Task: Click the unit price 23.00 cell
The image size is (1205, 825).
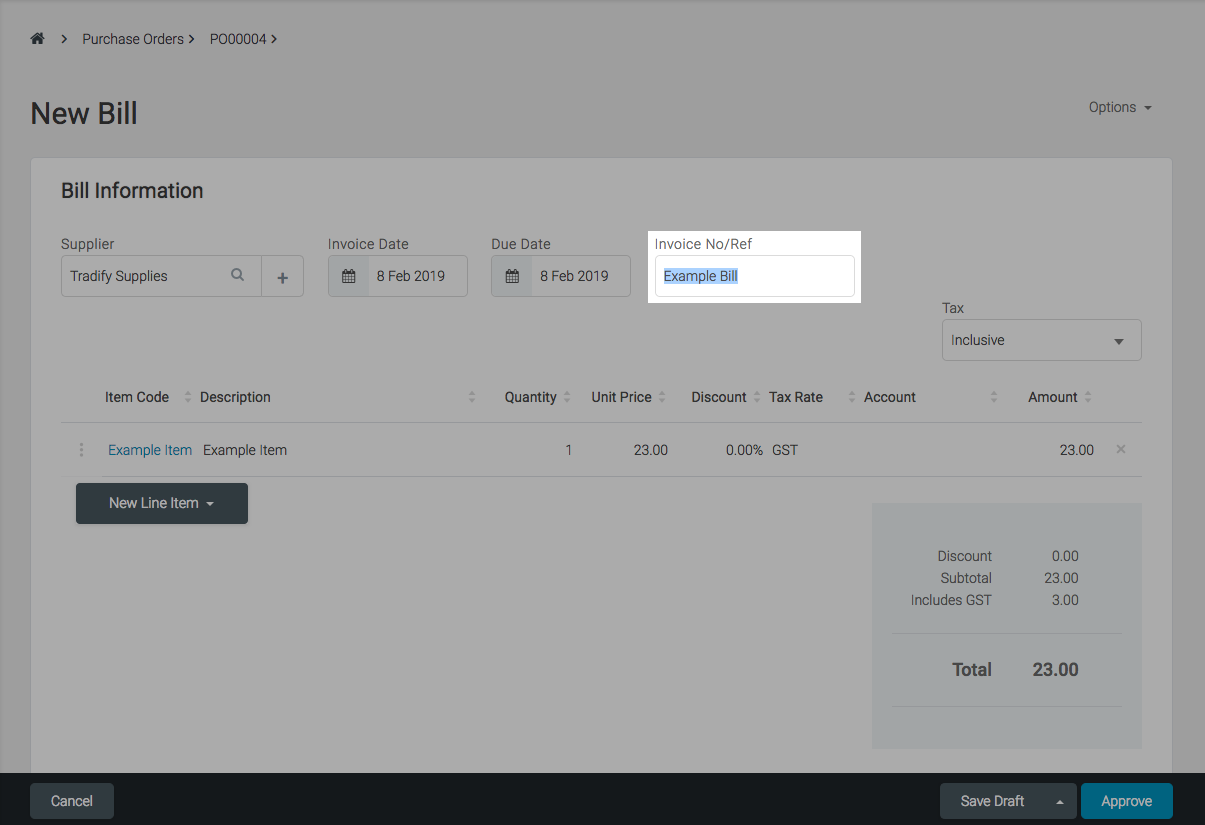Action: pyautogui.click(x=651, y=450)
